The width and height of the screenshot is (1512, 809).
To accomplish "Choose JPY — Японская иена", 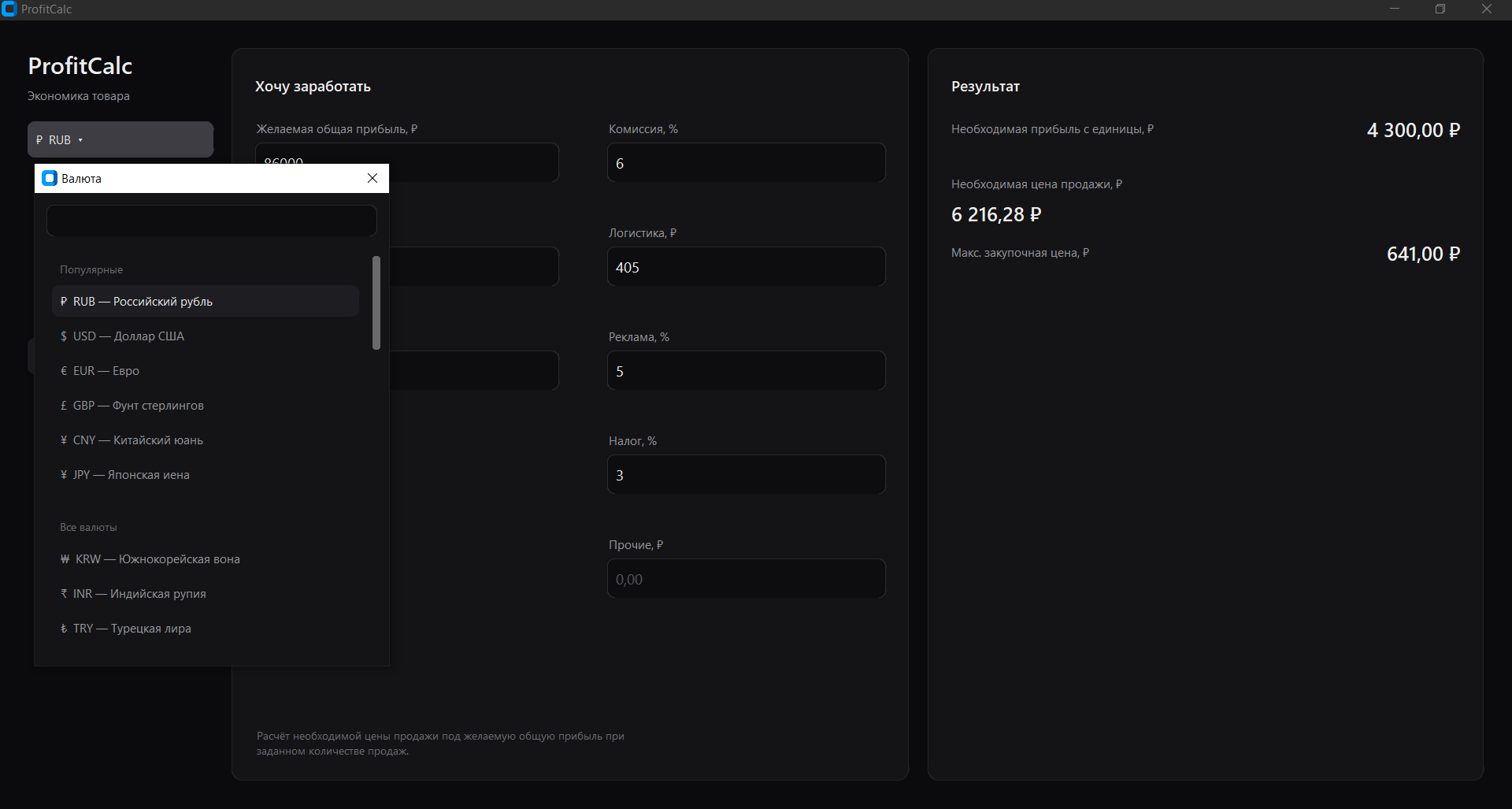I will tap(206, 475).
